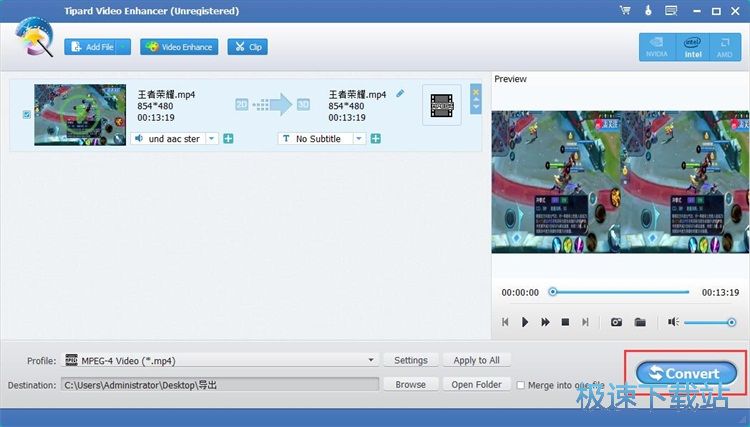Move the file up in the list

click(x=475, y=99)
